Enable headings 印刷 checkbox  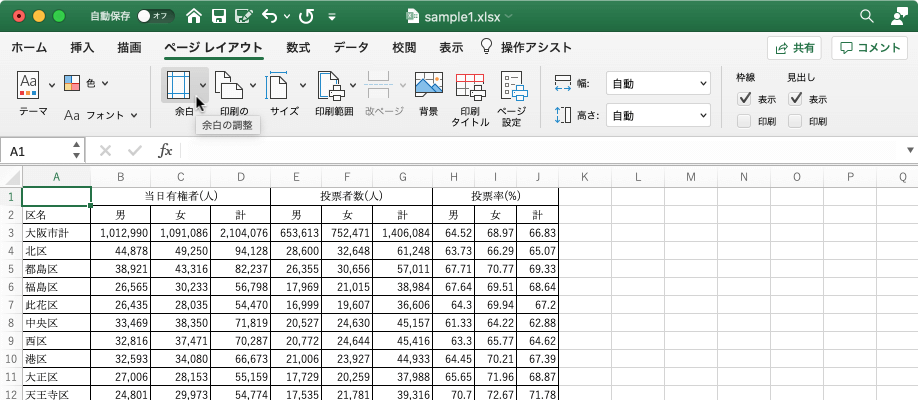point(794,122)
